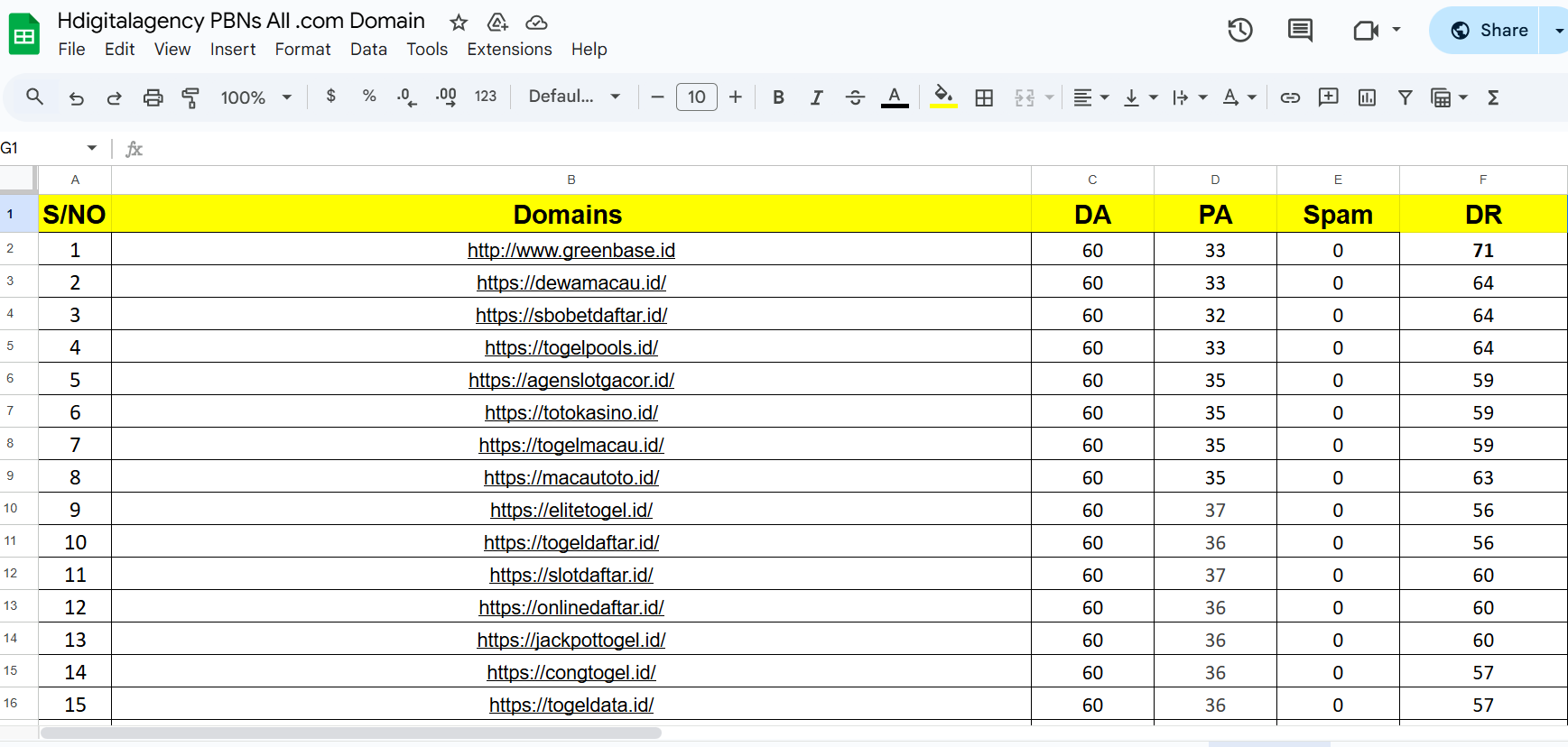Toggle bold formatting

[778, 97]
